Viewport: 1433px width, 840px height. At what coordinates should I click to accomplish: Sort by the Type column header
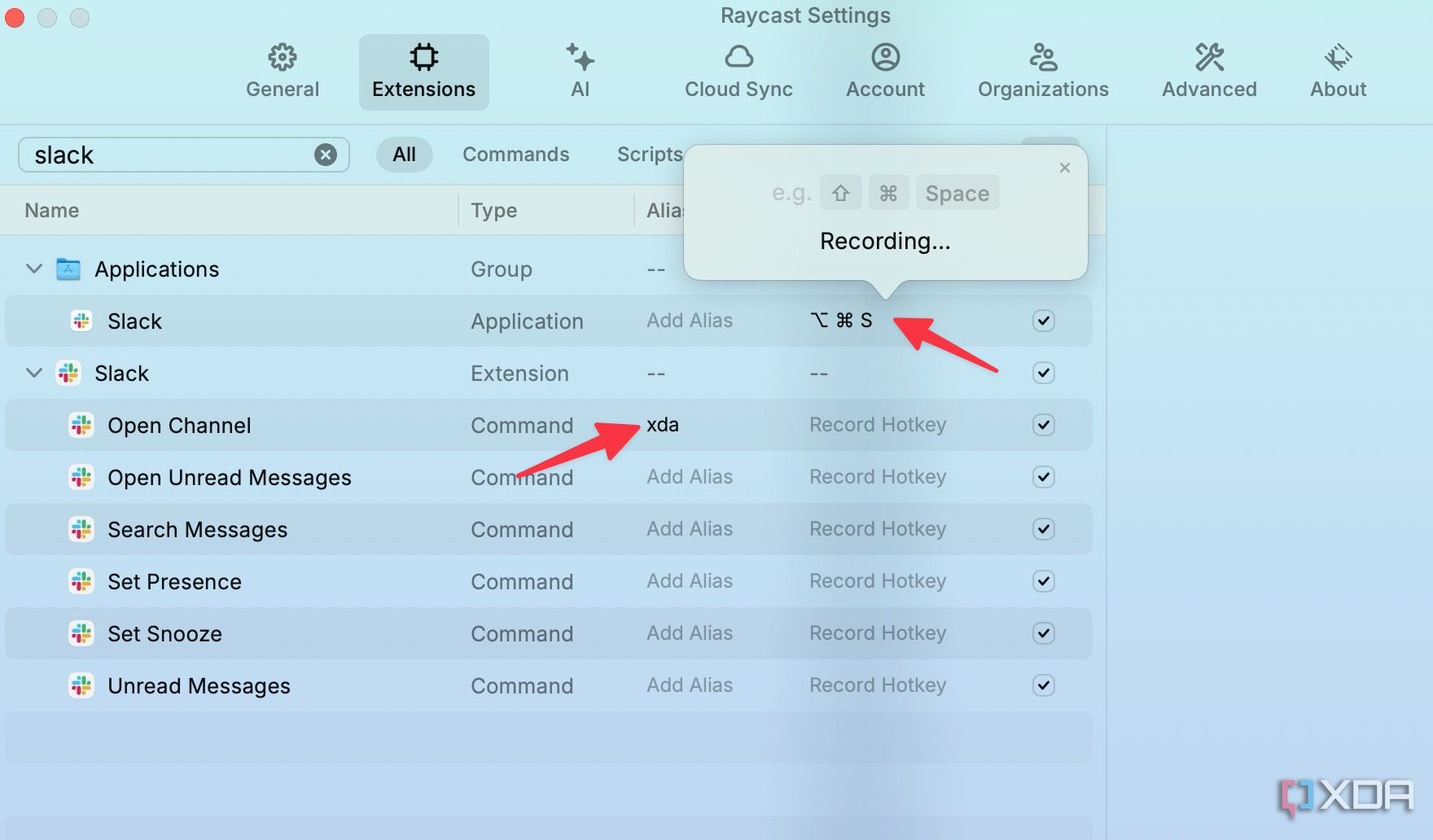pos(493,210)
